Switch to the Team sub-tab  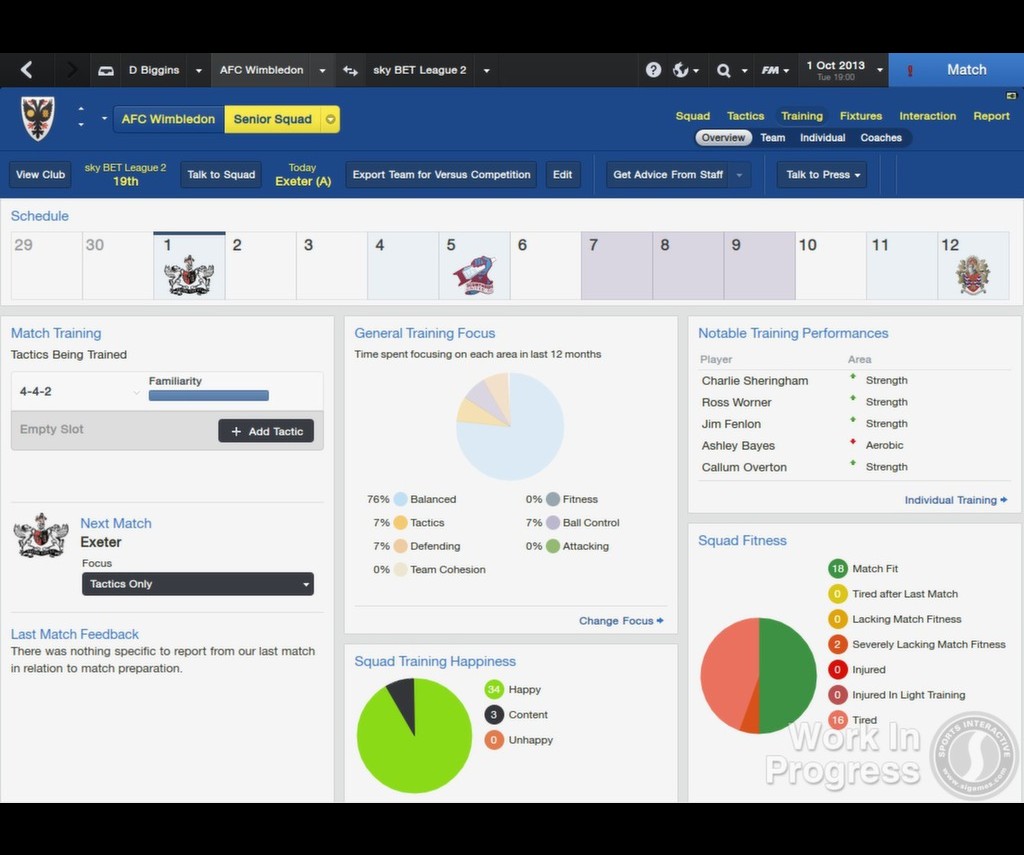tap(773, 138)
